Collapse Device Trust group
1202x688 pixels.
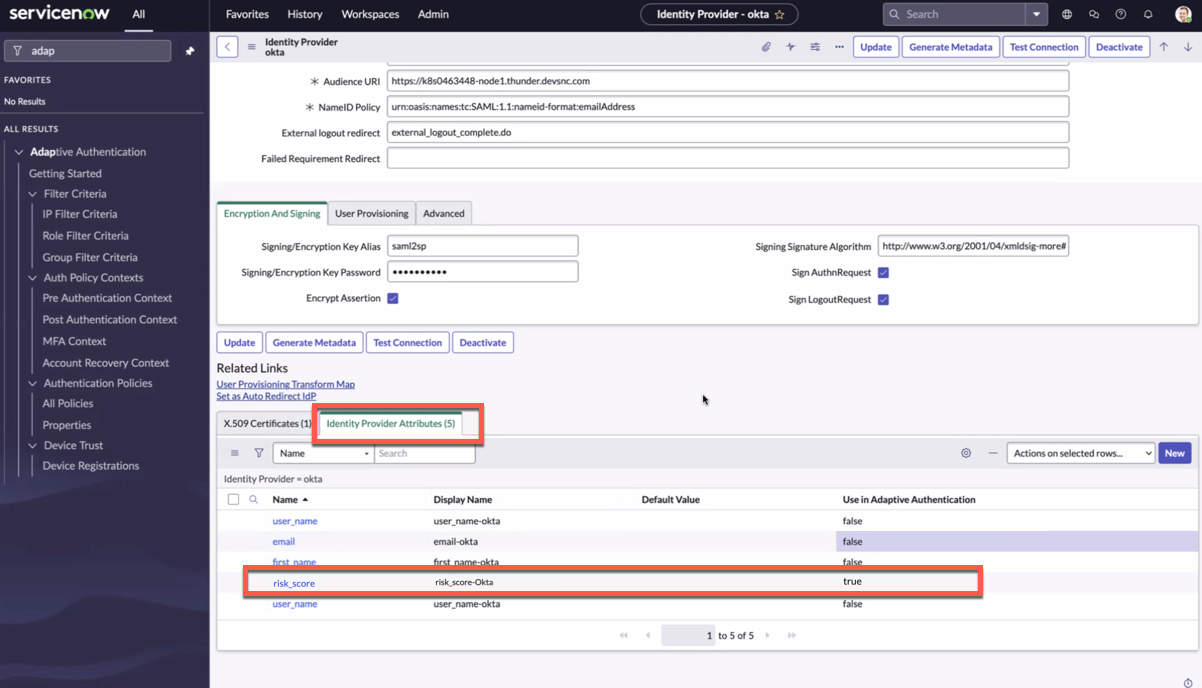click(x=33, y=446)
